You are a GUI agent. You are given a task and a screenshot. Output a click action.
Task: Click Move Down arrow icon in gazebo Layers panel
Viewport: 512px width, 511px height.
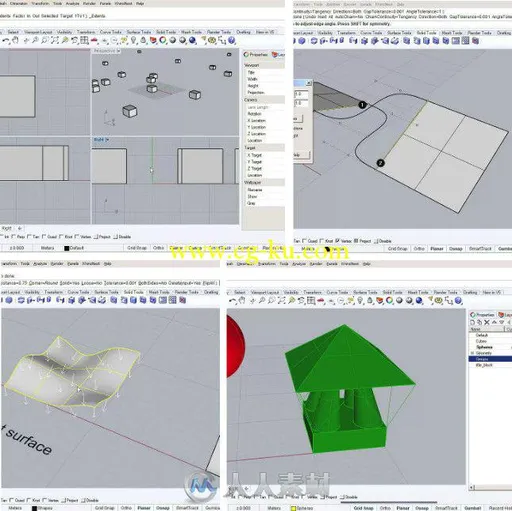(x=502, y=322)
